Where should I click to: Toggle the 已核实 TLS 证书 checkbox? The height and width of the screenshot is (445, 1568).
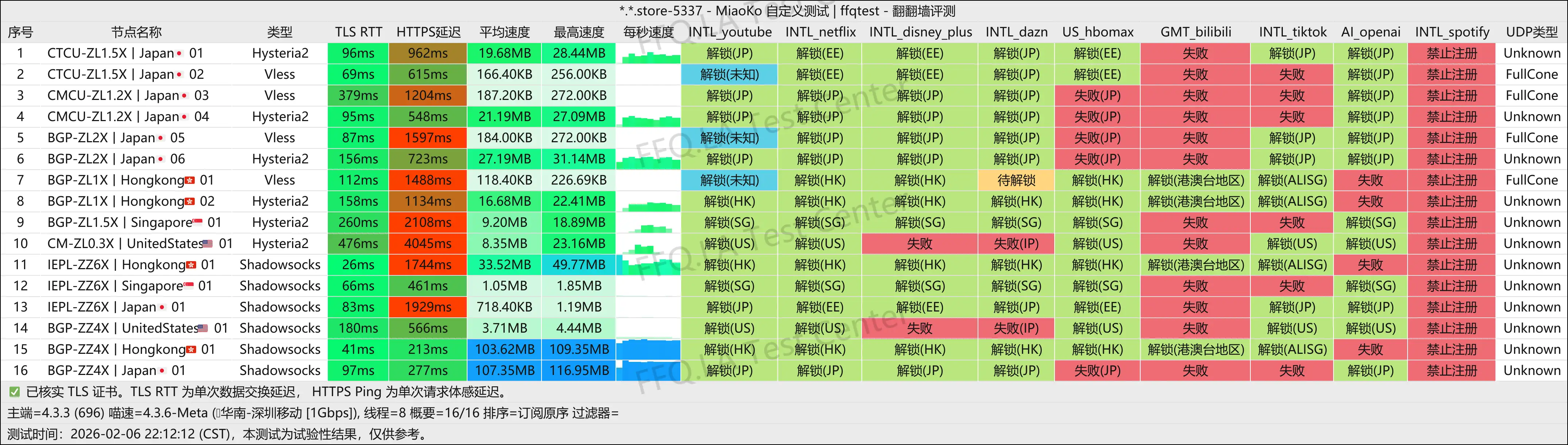pos(14,391)
